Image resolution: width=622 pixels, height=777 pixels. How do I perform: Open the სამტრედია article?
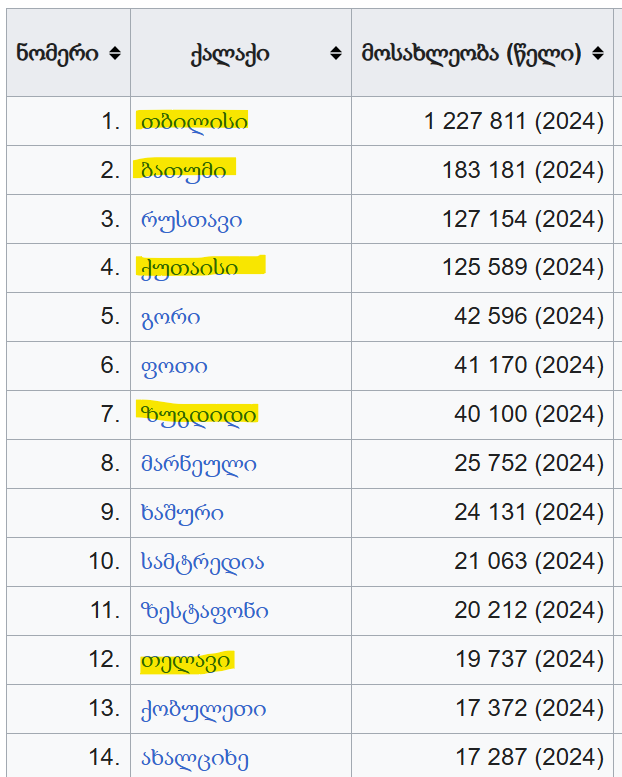pyautogui.click(x=203, y=562)
